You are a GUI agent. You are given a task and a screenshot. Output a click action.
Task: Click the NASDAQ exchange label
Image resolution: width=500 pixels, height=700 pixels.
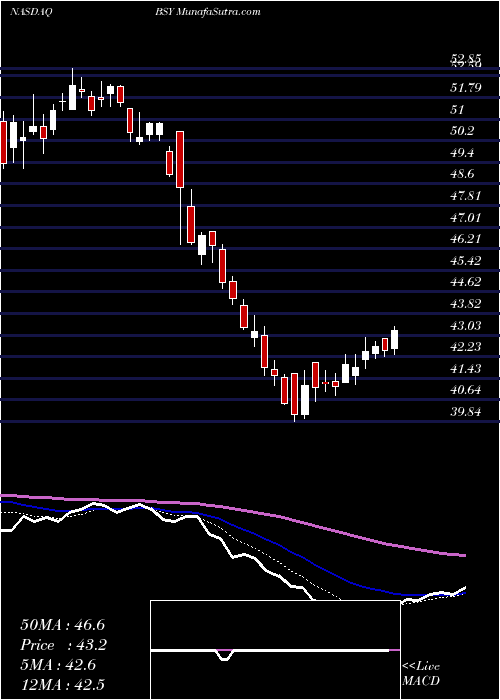pyautogui.click(x=29, y=12)
